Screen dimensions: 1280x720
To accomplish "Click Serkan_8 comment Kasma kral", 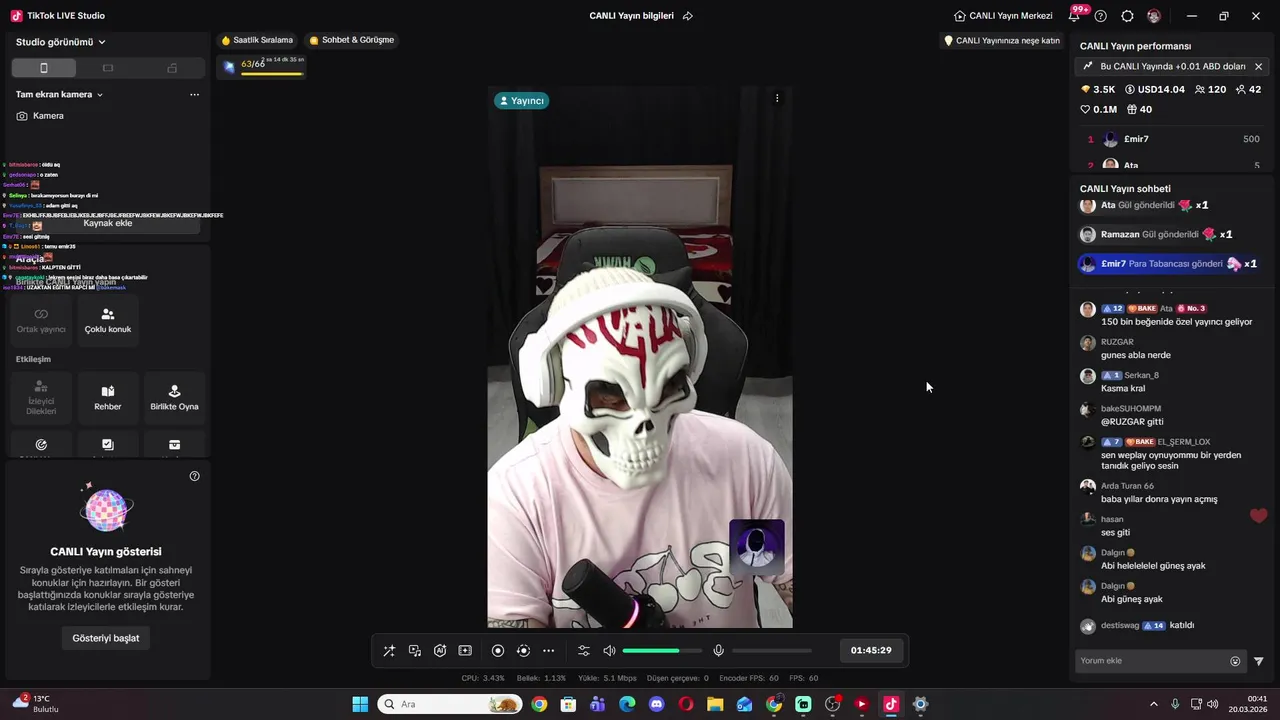I will (1123, 388).
